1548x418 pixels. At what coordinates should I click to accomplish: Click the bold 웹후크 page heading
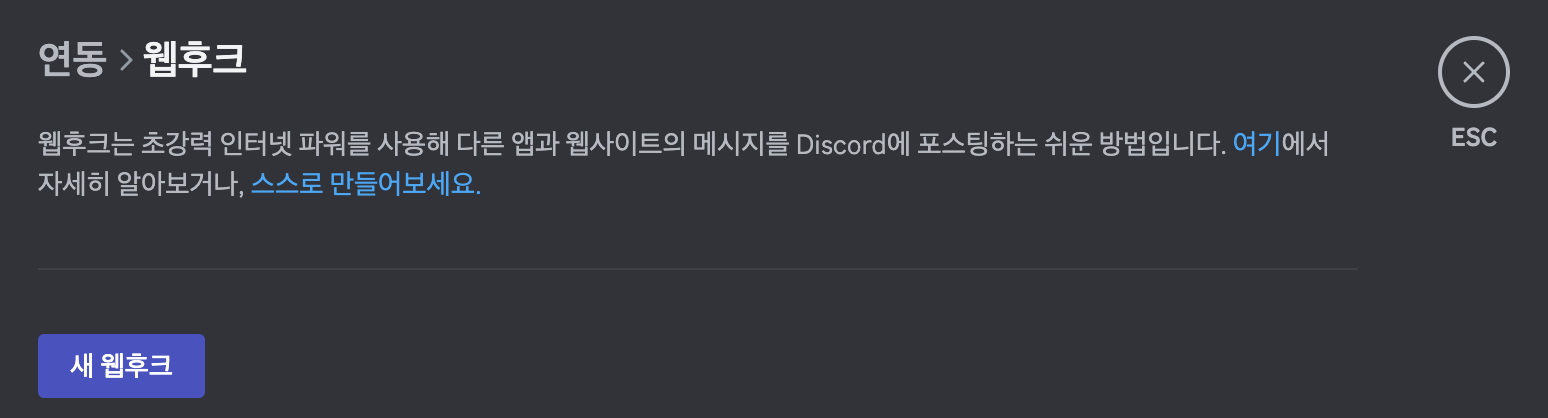click(194, 61)
